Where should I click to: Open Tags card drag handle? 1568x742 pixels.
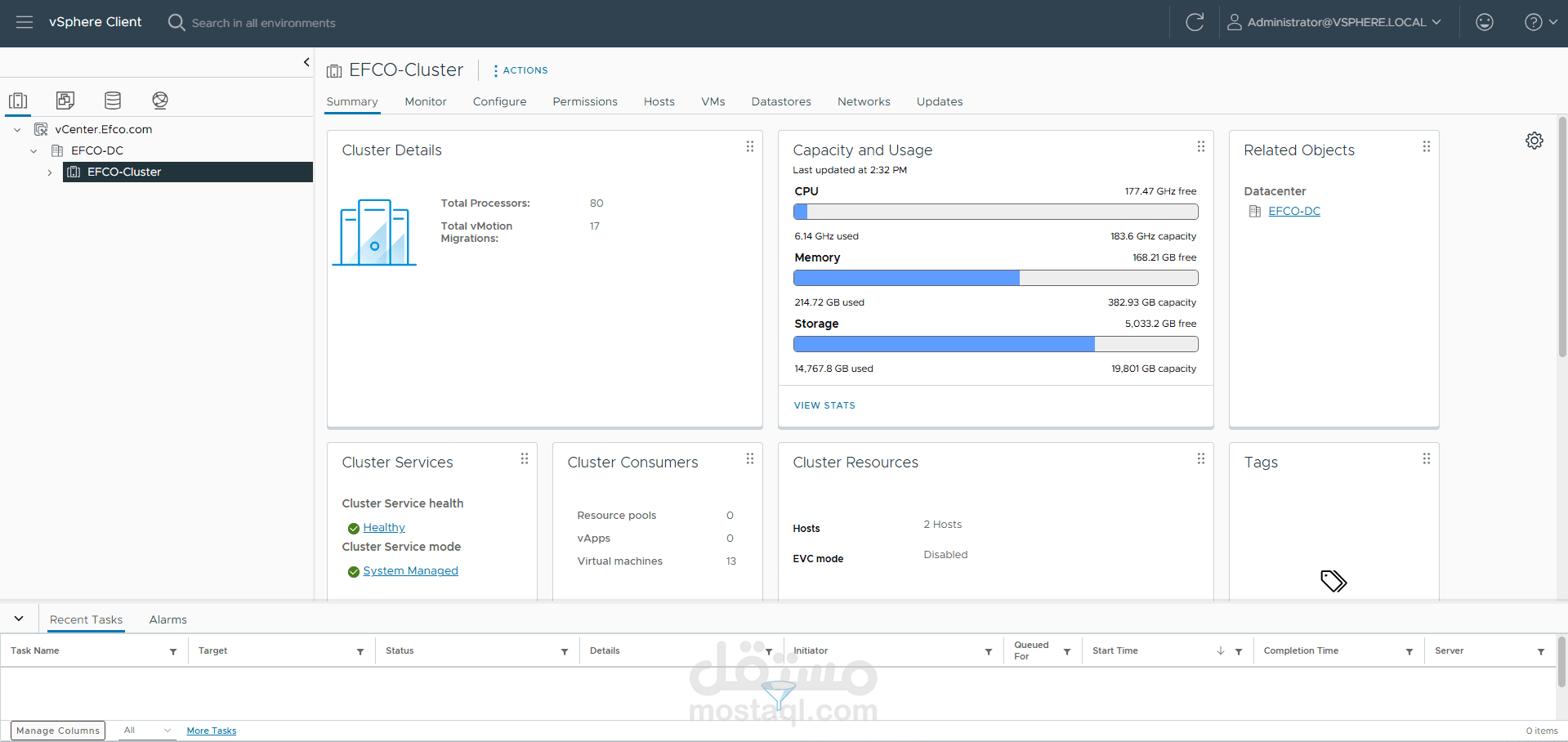[x=1426, y=458]
